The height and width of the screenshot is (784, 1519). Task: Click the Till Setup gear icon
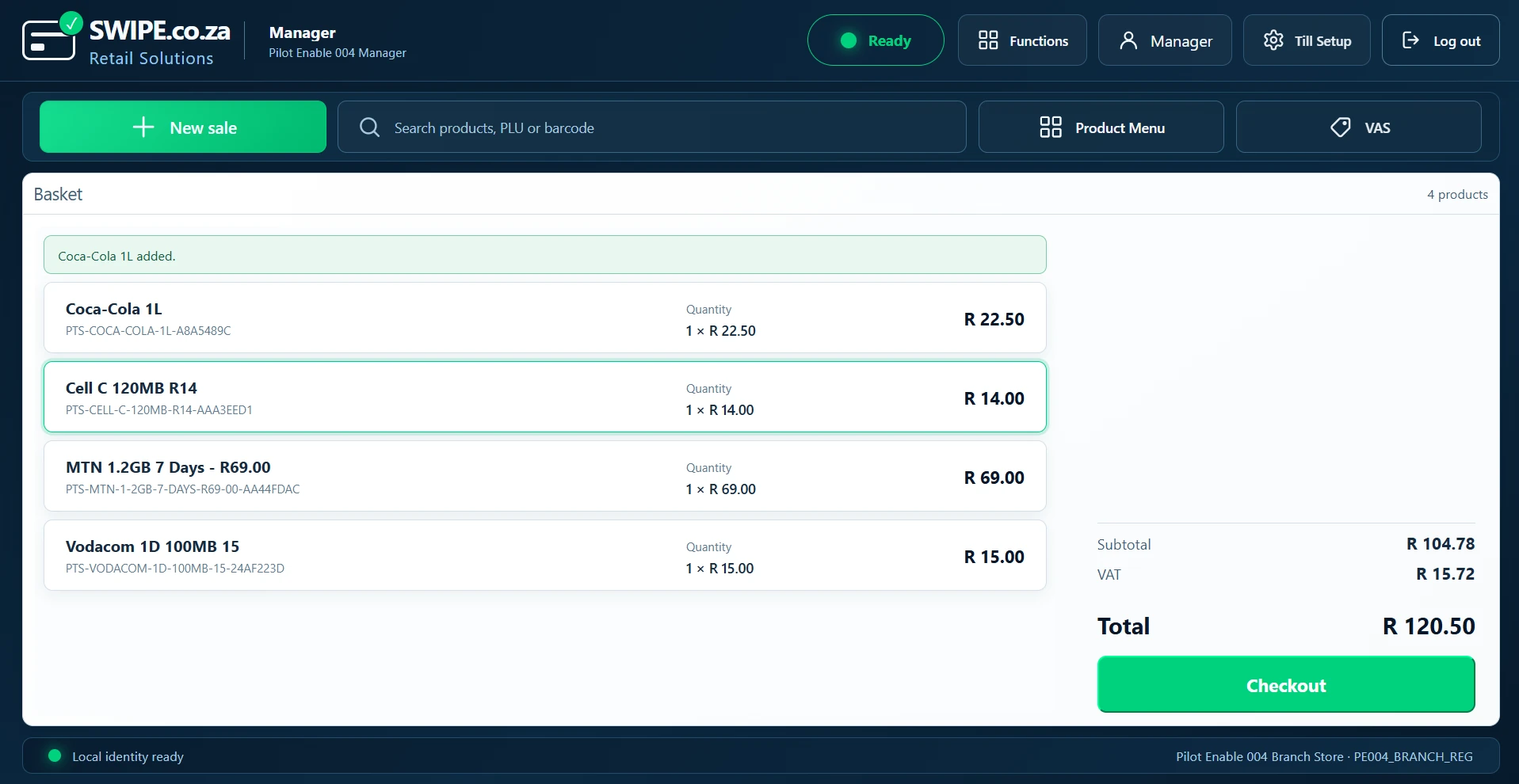1273,40
